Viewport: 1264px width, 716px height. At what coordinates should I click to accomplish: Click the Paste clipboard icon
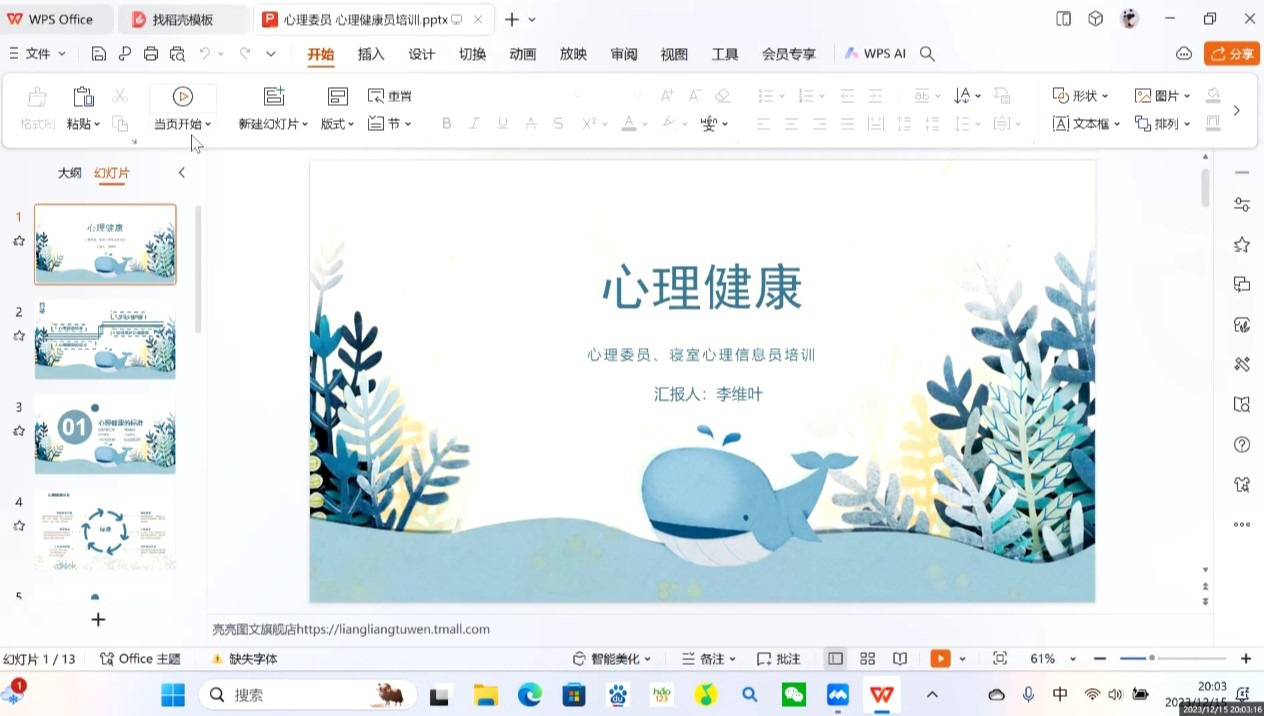(84, 97)
